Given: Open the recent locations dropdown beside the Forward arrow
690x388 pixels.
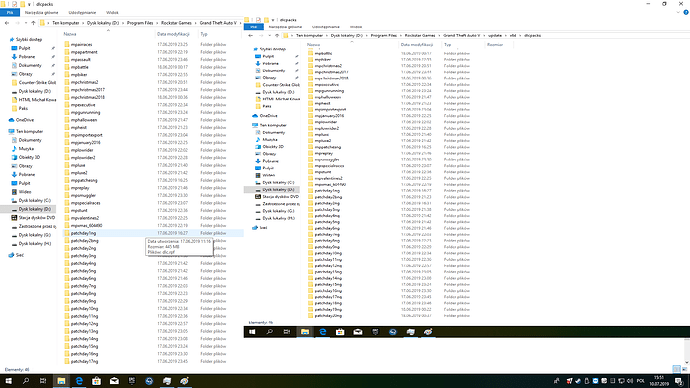Looking at the screenshot, I should coord(25,23).
